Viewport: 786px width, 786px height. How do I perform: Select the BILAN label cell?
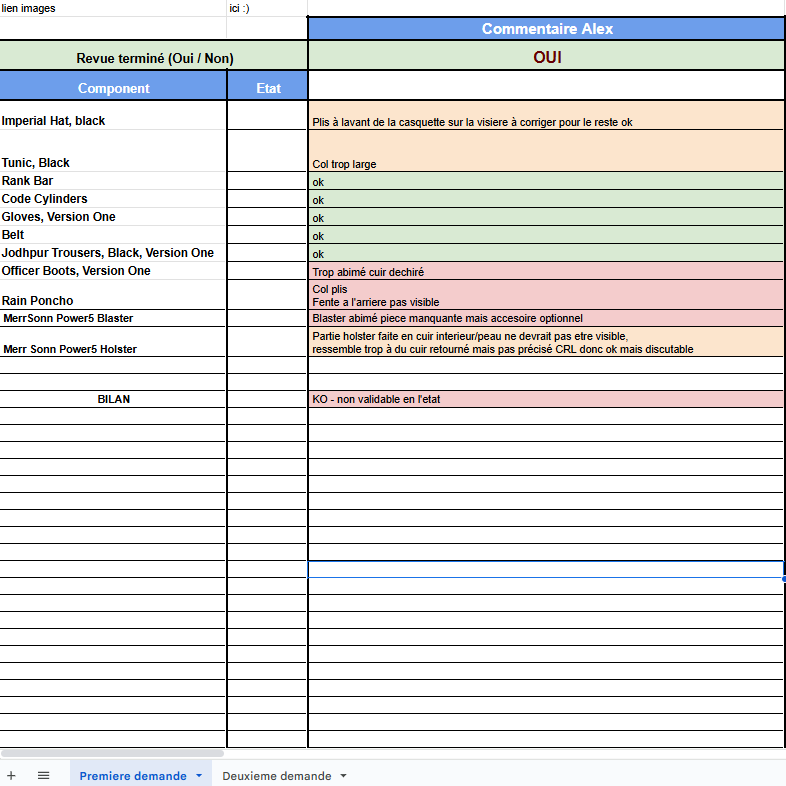point(113,399)
